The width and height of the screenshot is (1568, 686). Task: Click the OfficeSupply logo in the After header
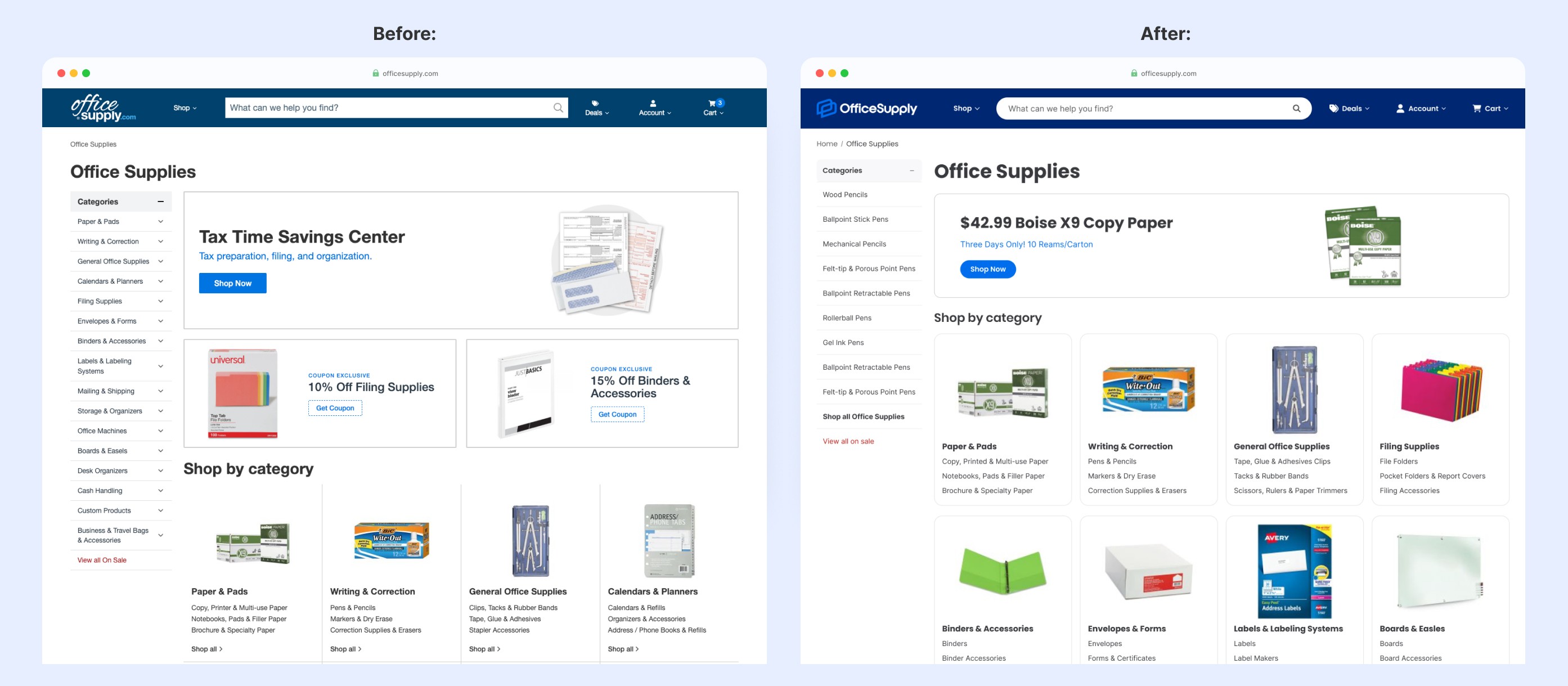click(866, 109)
